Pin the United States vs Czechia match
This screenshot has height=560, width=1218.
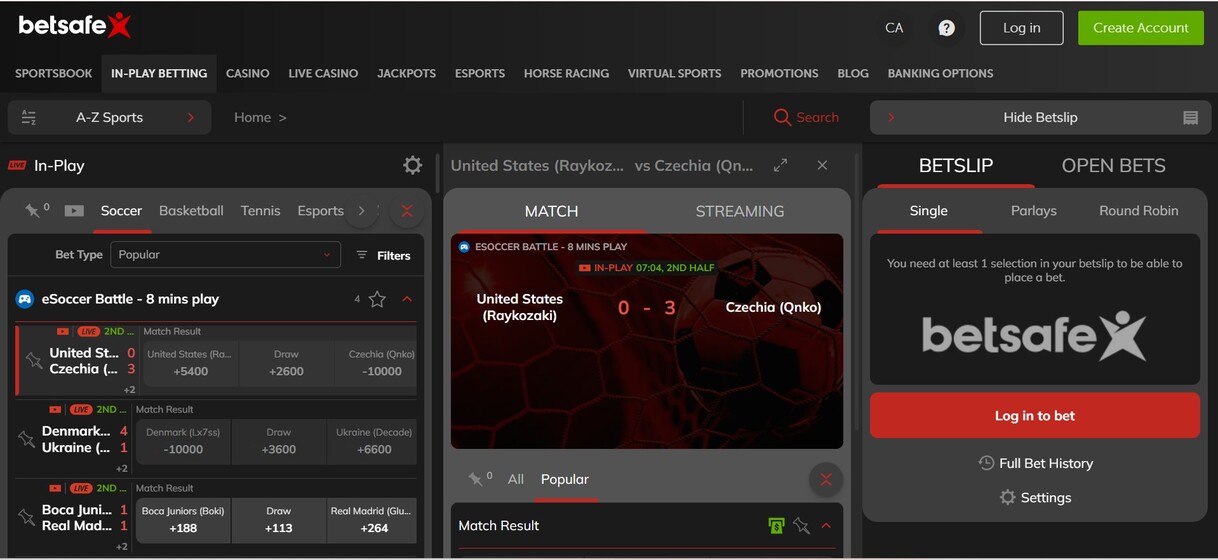(34, 360)
